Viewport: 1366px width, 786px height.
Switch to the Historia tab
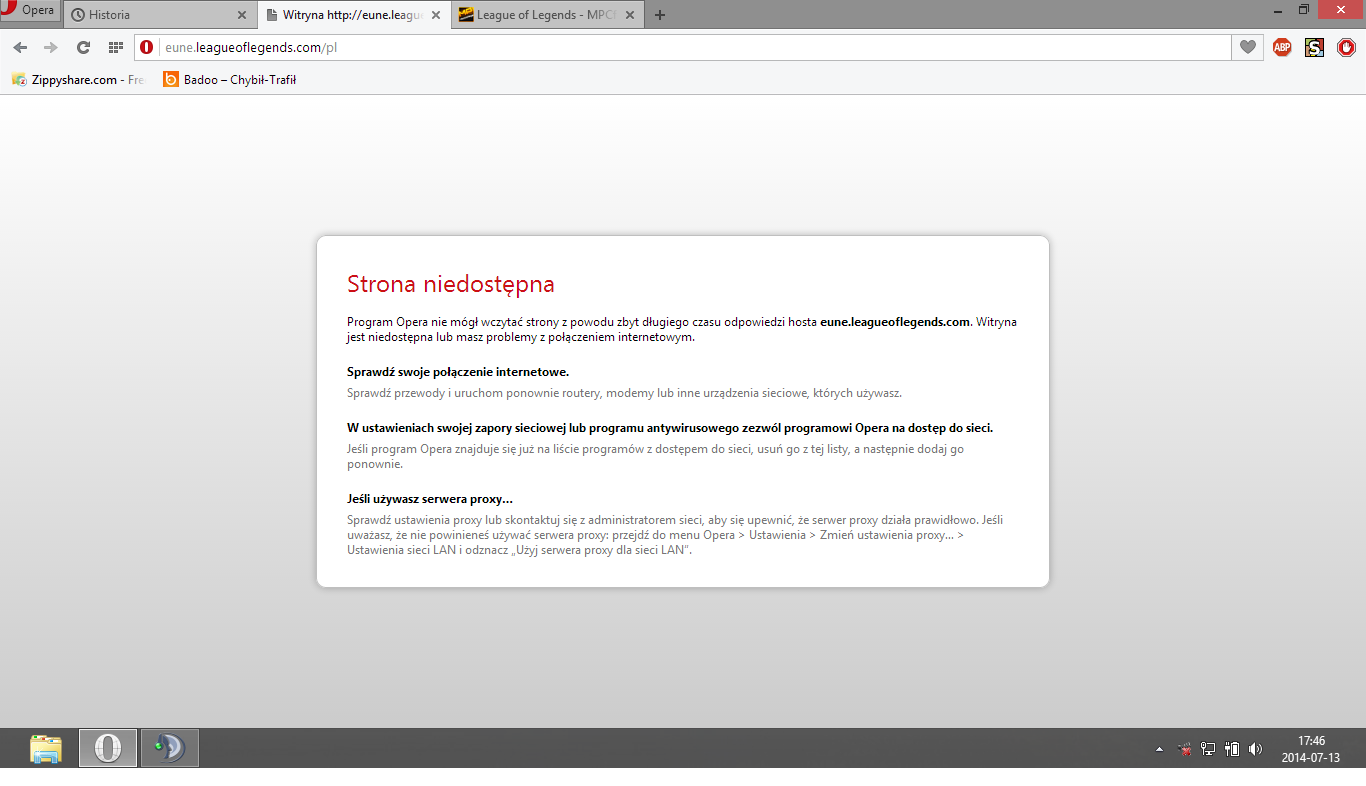click(x=159, y=15)
